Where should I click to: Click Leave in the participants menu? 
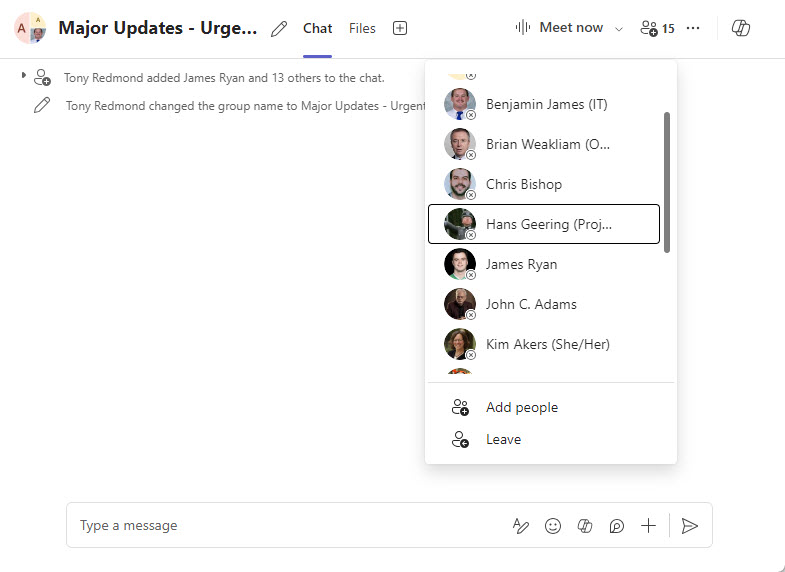click(551, 439)
